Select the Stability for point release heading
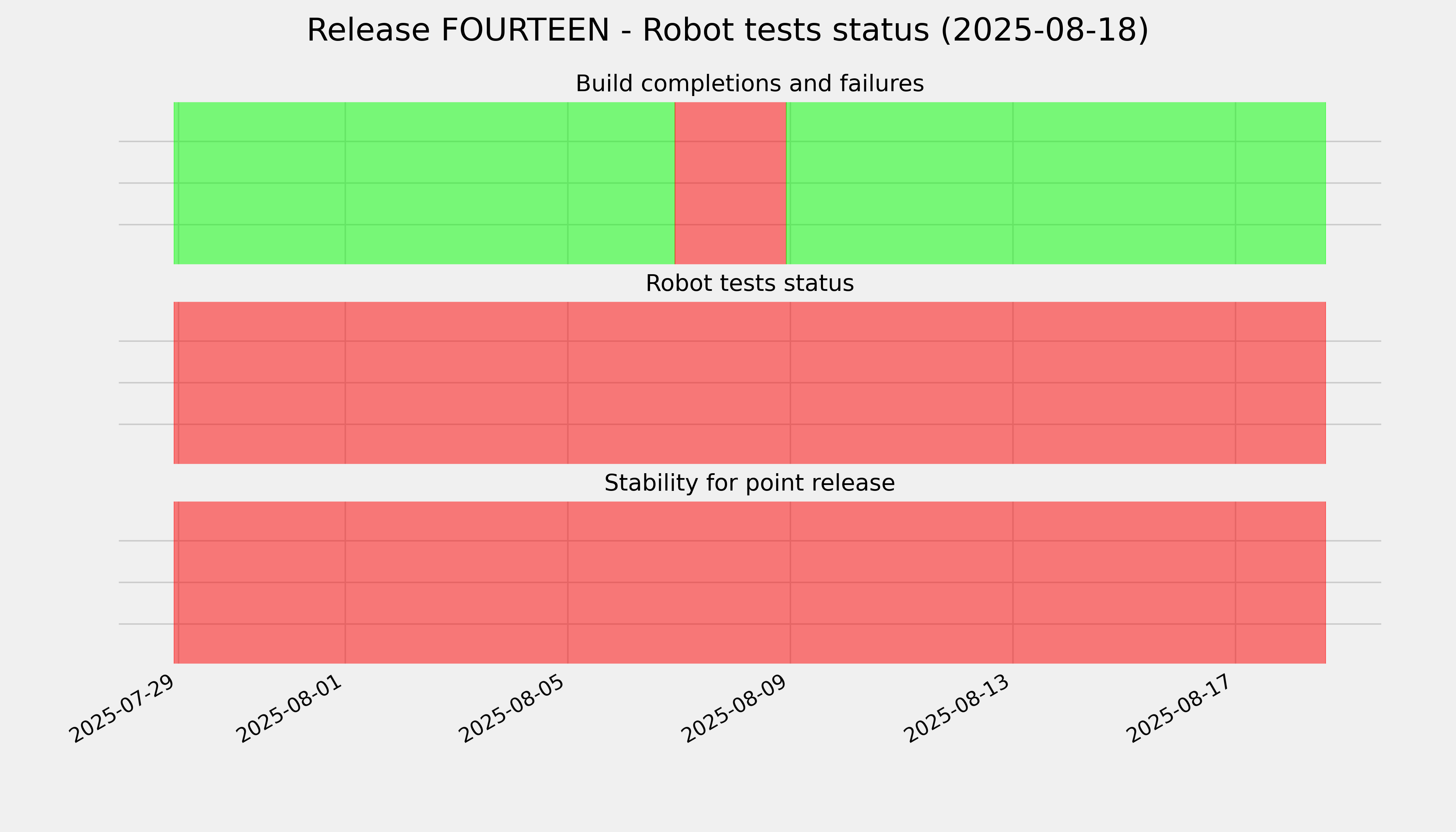1456x832 pixels. (749, 483)
